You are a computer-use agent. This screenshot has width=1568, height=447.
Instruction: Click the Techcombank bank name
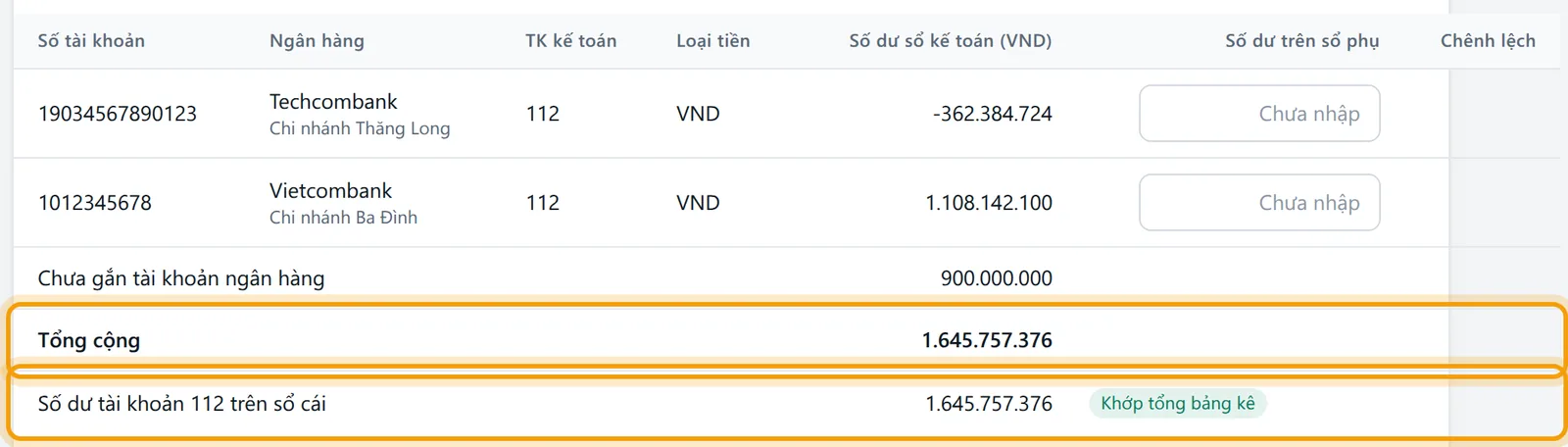(333, 102)
